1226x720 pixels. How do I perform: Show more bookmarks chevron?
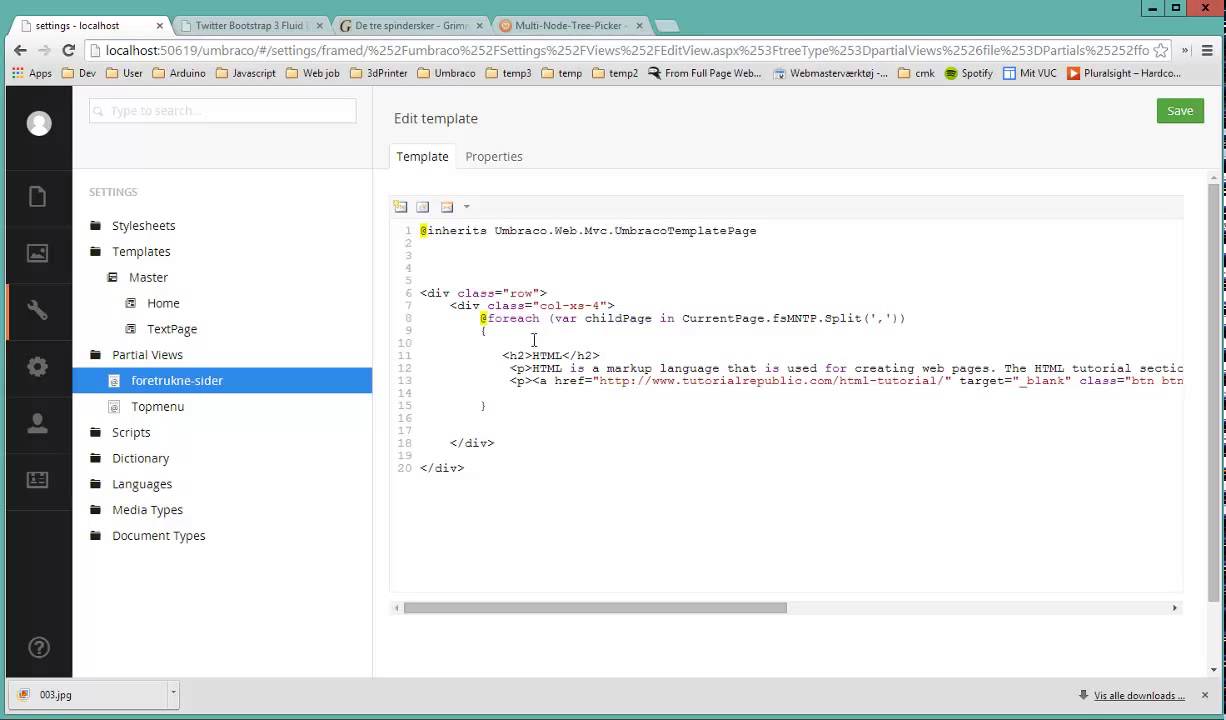tap(1185, 50)
